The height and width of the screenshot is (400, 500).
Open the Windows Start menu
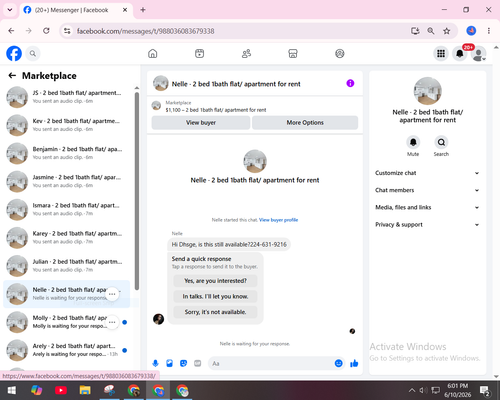12,390
